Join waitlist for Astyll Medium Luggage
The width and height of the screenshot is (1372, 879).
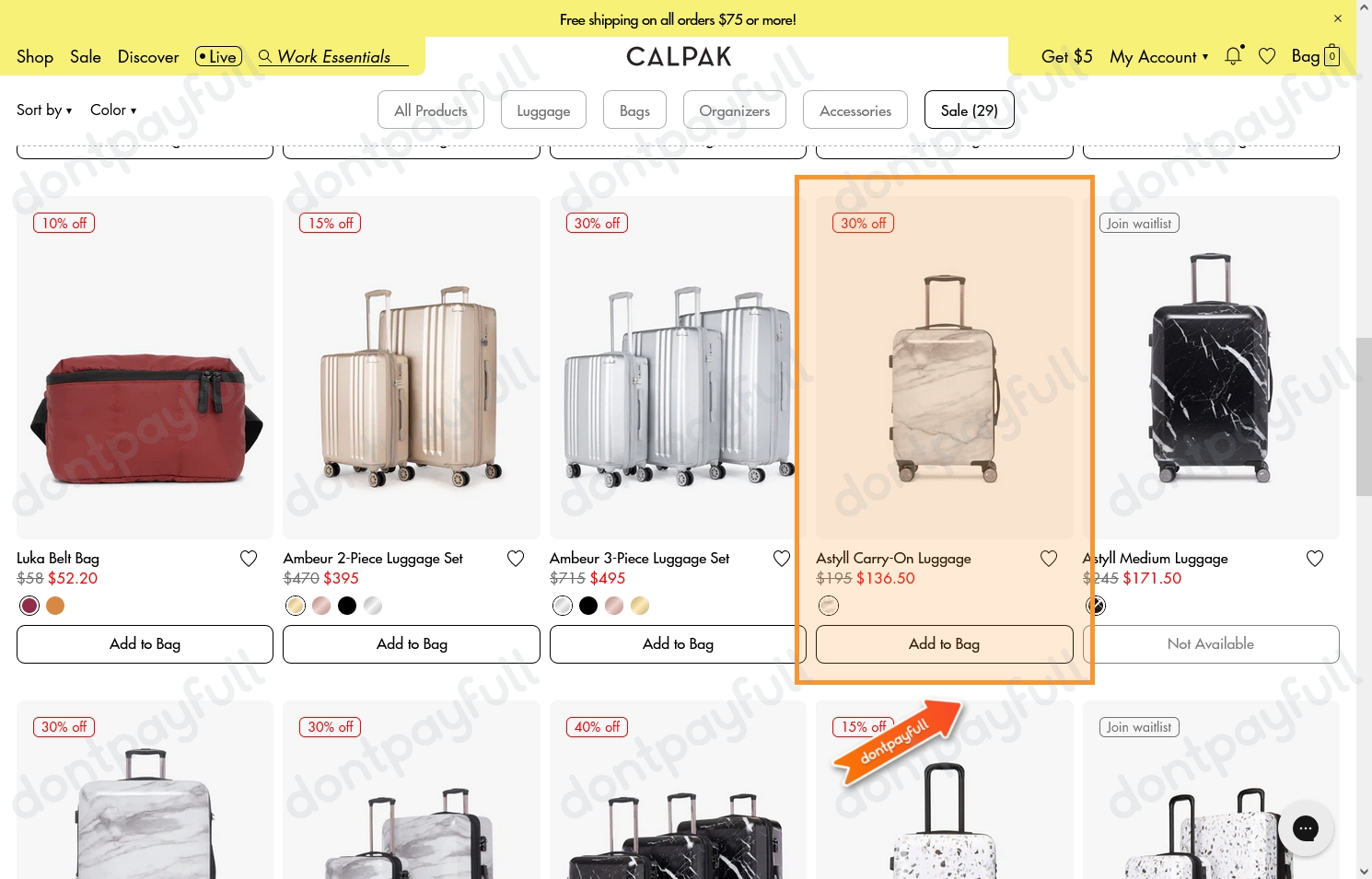click(x=1139, y=223)
